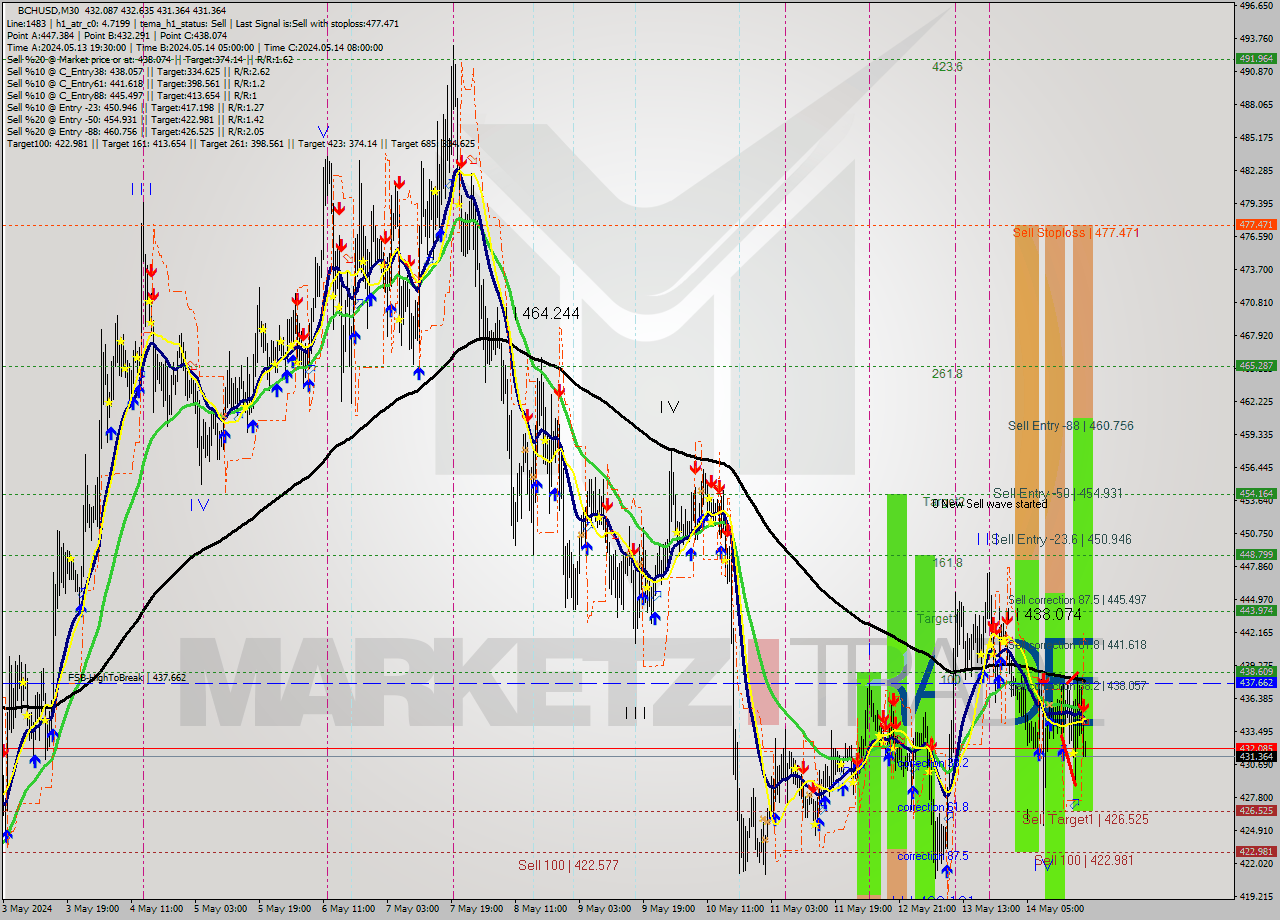Click the 'Target100: 422.981' summary line
Viewport: 1280px width, 920px height.
pos(241,143)
